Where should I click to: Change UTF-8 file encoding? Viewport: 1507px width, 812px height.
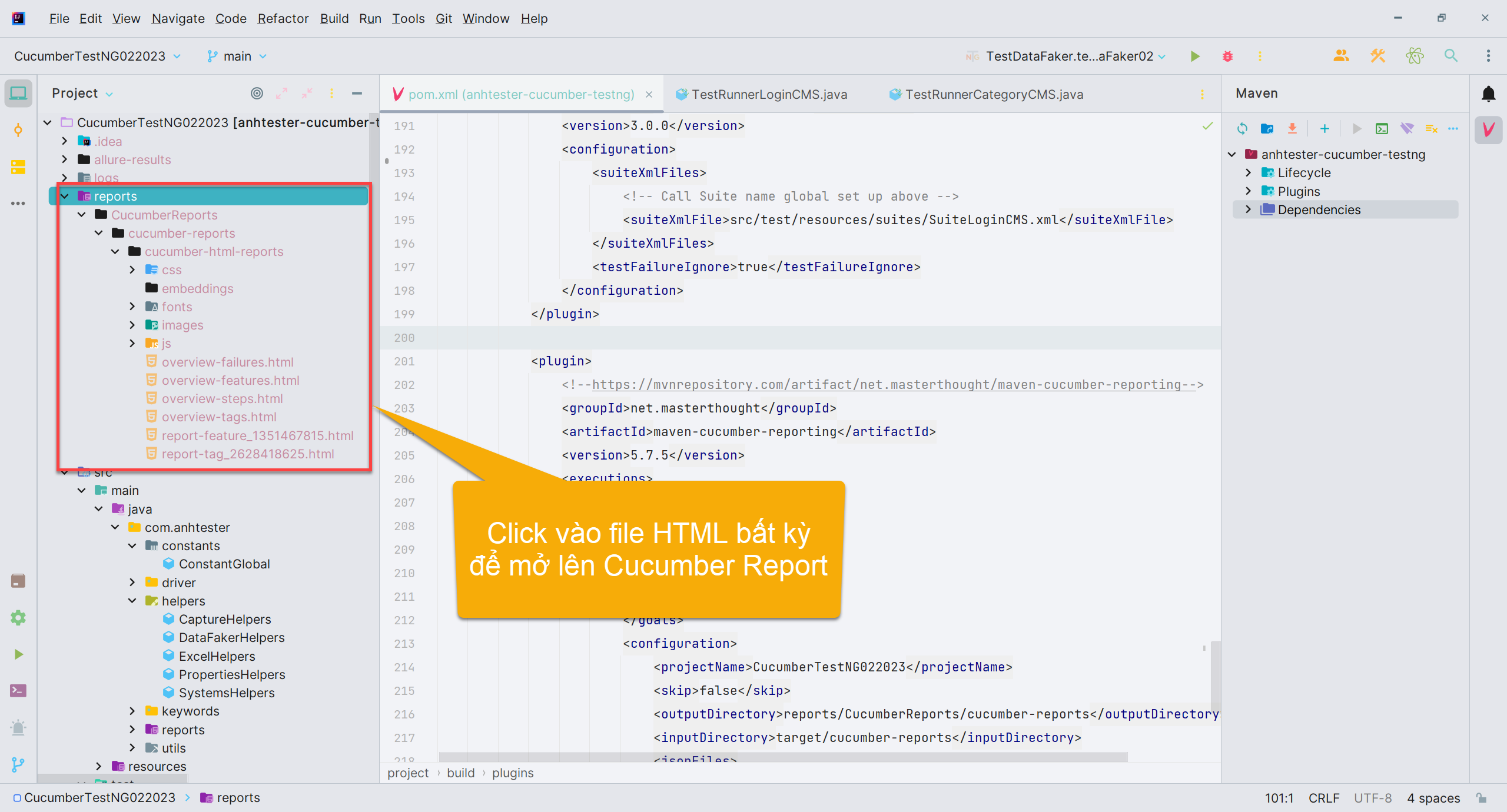point(1373,798)
